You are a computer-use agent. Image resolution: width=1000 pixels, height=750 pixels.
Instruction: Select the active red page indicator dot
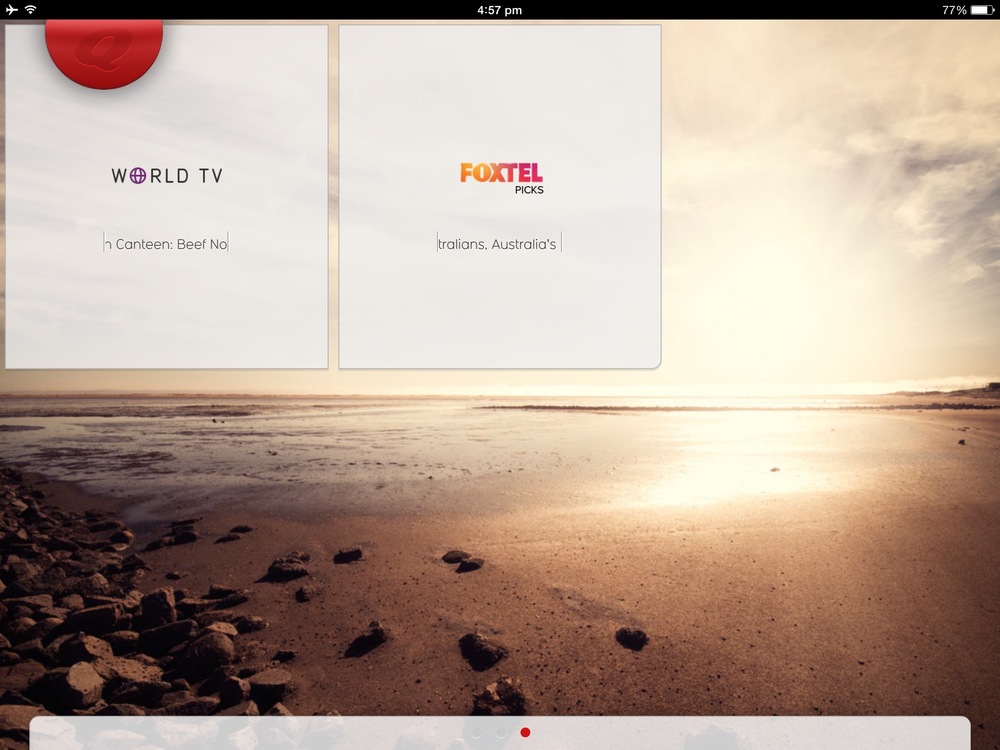click(525, 733)
